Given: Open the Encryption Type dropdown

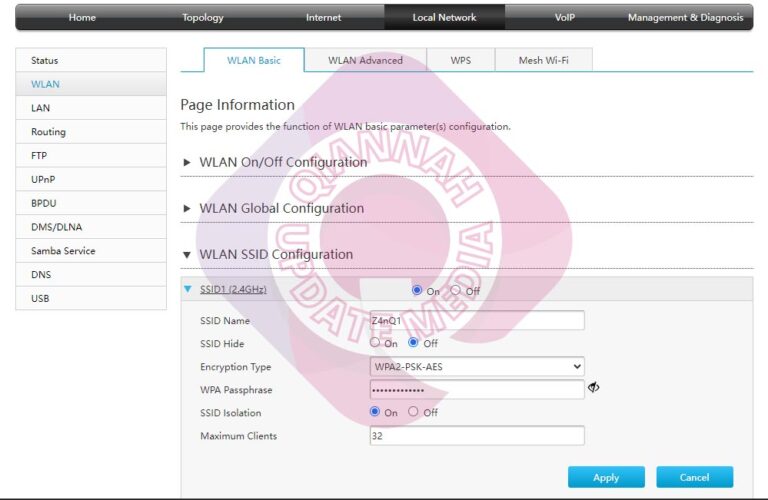Looking at the screenshot, I should (477, 367).
